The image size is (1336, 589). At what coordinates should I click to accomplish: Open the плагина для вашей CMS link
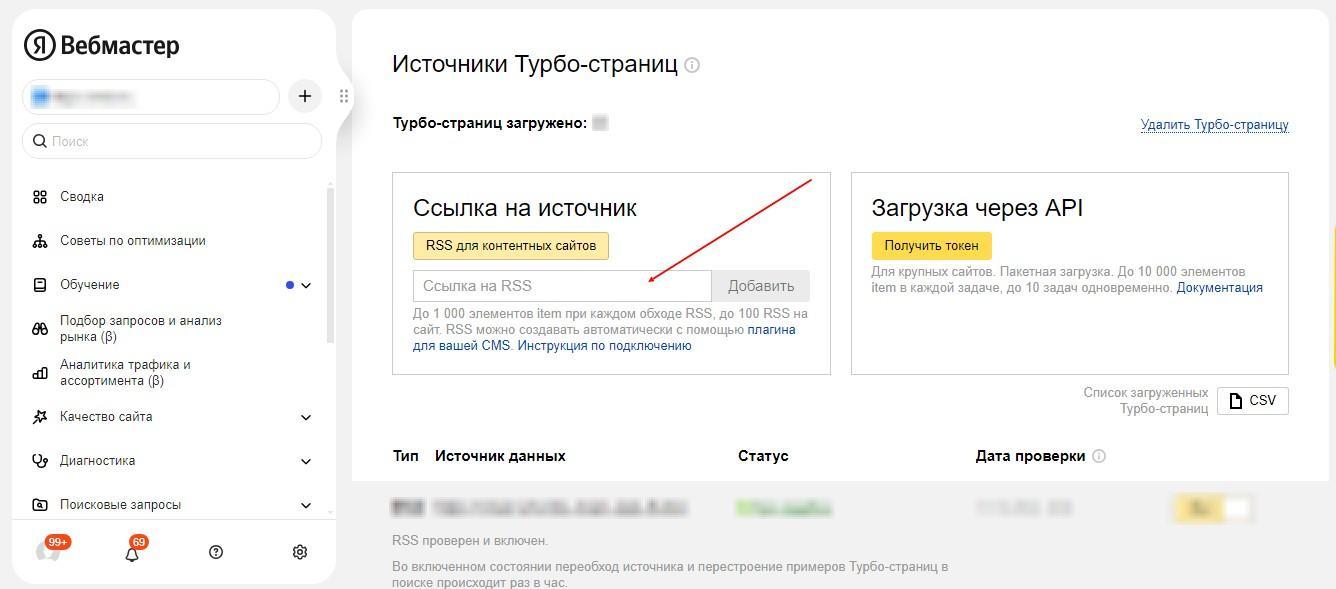[x=604, y=337]
